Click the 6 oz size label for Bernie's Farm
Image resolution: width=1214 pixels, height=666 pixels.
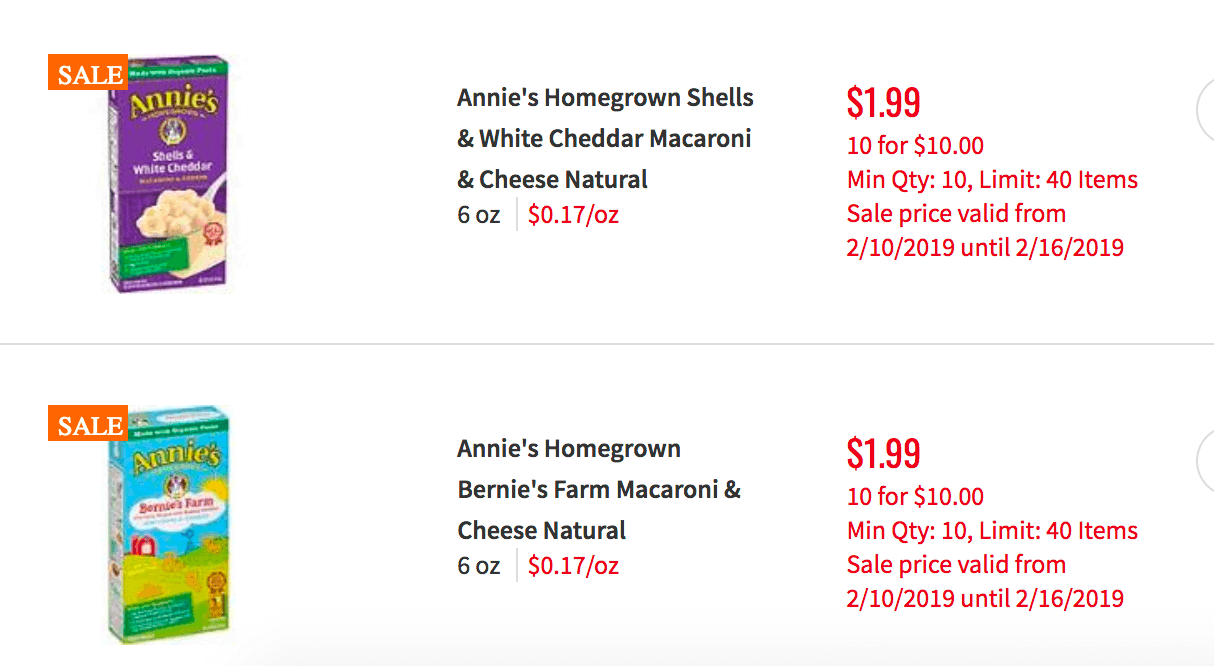(x=478, y=565)
